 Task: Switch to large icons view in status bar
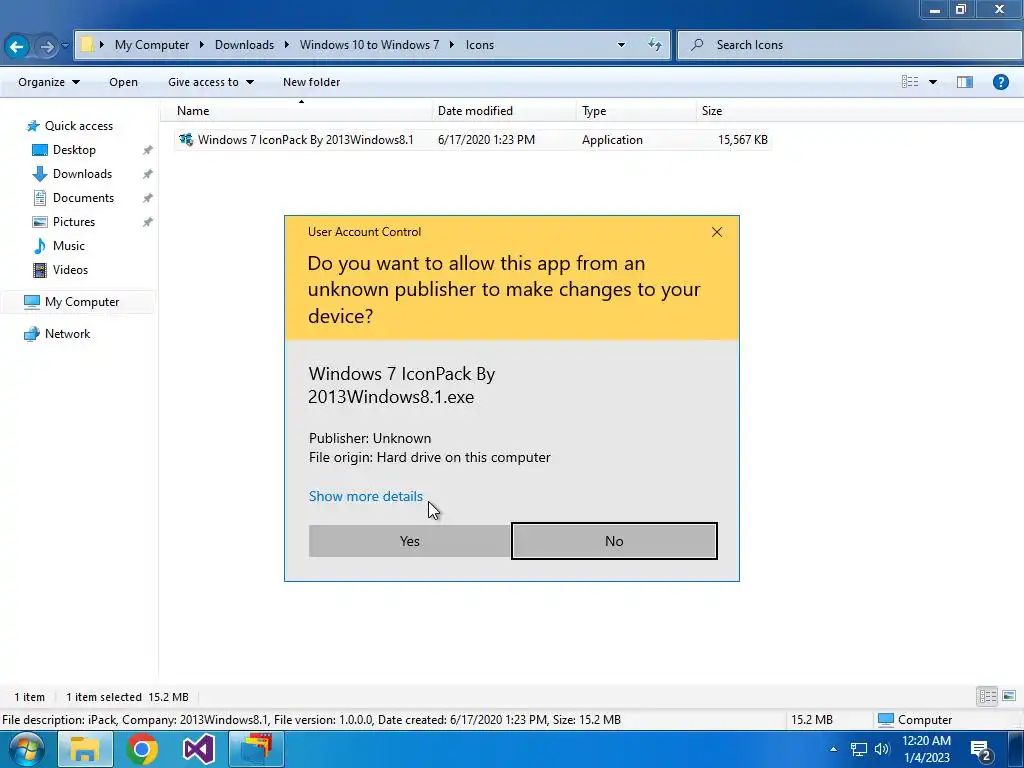1009,696
